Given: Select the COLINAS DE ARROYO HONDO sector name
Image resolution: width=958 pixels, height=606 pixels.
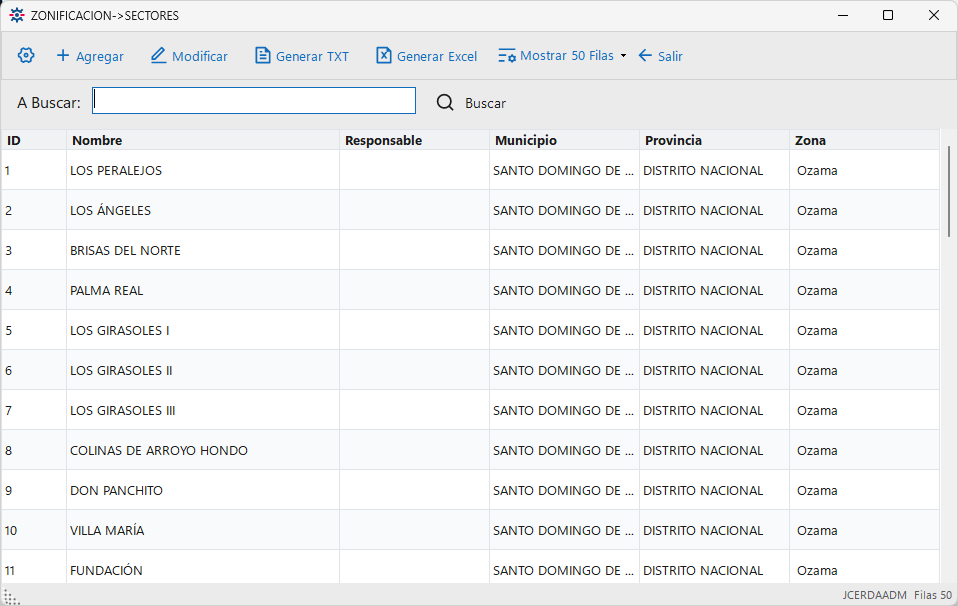Looking at the screenshot, I should [159, 451].
